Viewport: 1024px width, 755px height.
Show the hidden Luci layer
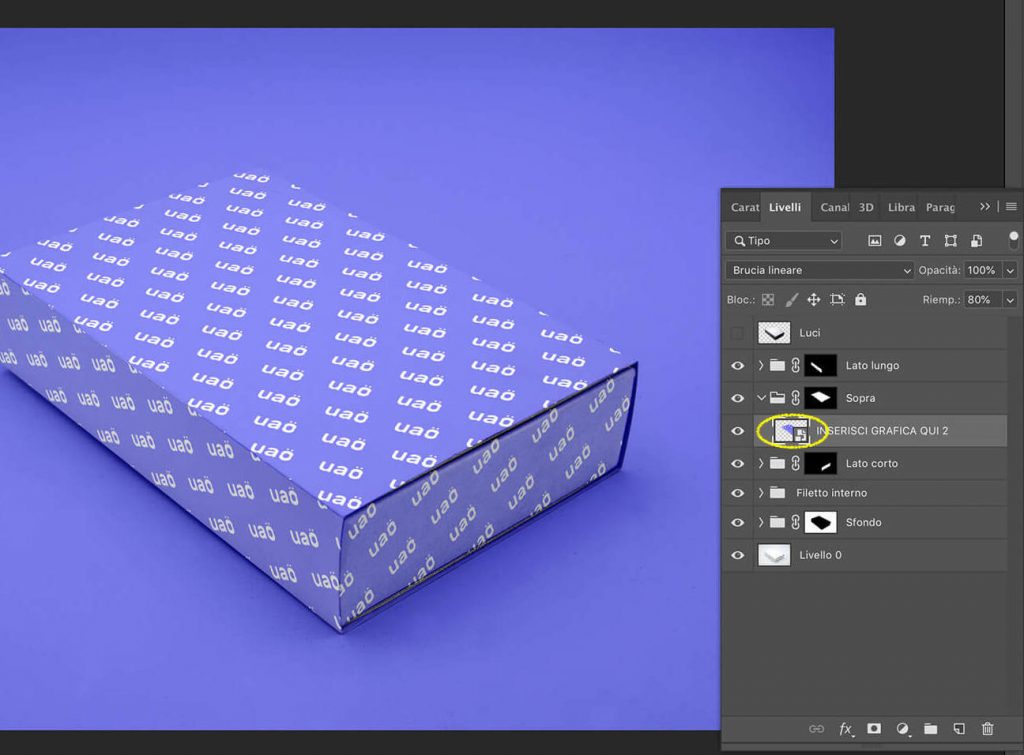(738, 333)
